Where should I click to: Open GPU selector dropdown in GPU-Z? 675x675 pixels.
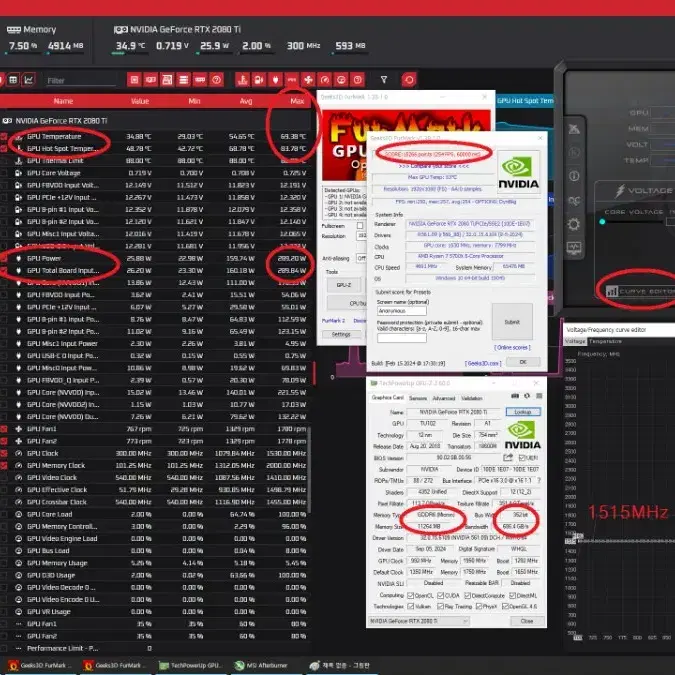click(x=419, y=621)
